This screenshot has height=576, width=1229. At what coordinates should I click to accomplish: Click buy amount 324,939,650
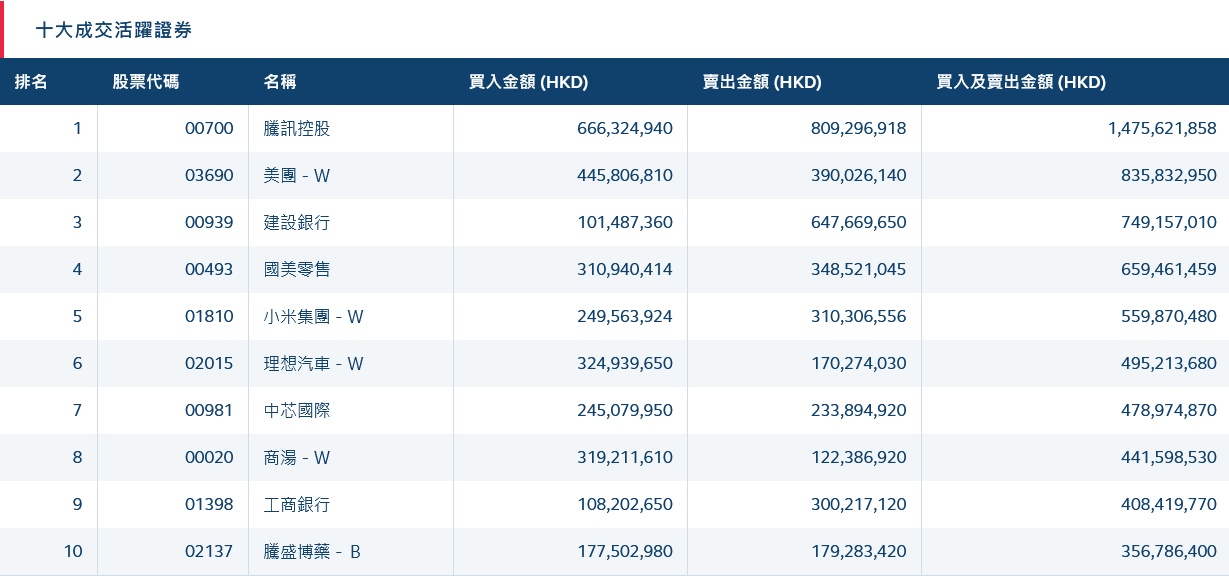click(x=625, y=363)
